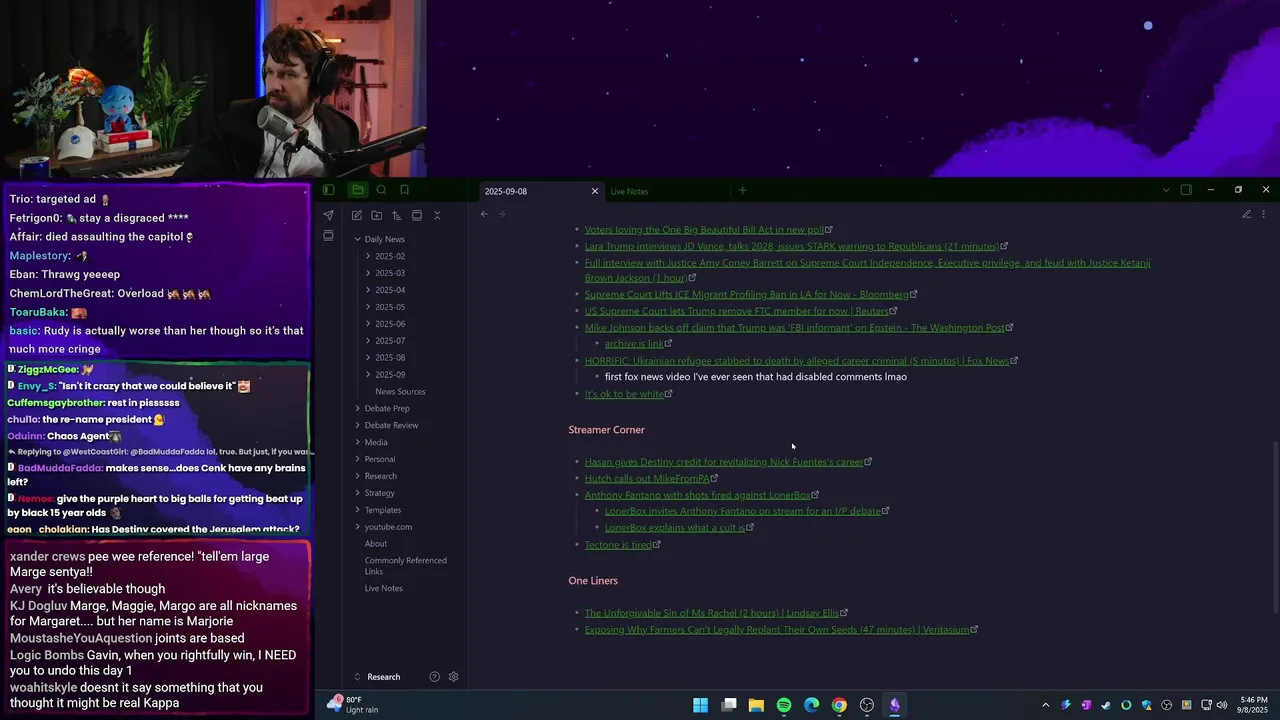Show hidden system tray icons
The image size is (1280, 720).
pos(1045,705)
